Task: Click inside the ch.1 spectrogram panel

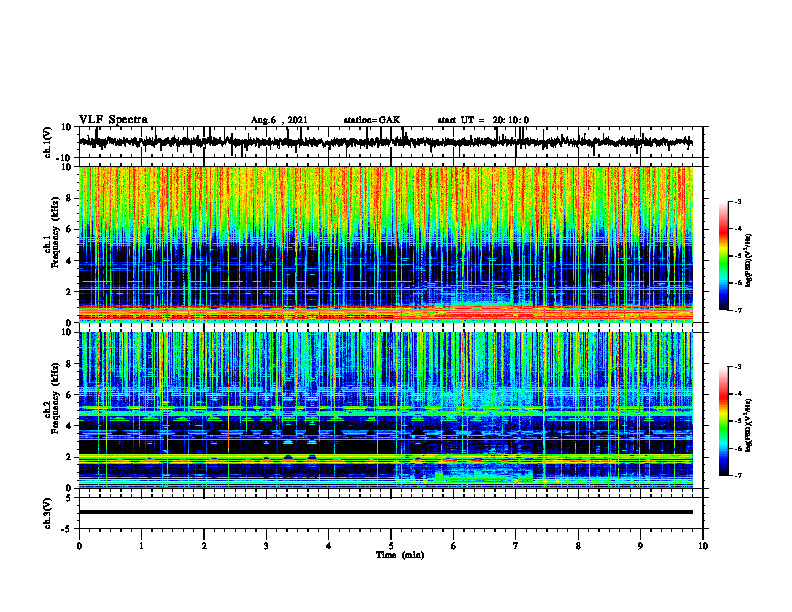Action: coord(385,244)
